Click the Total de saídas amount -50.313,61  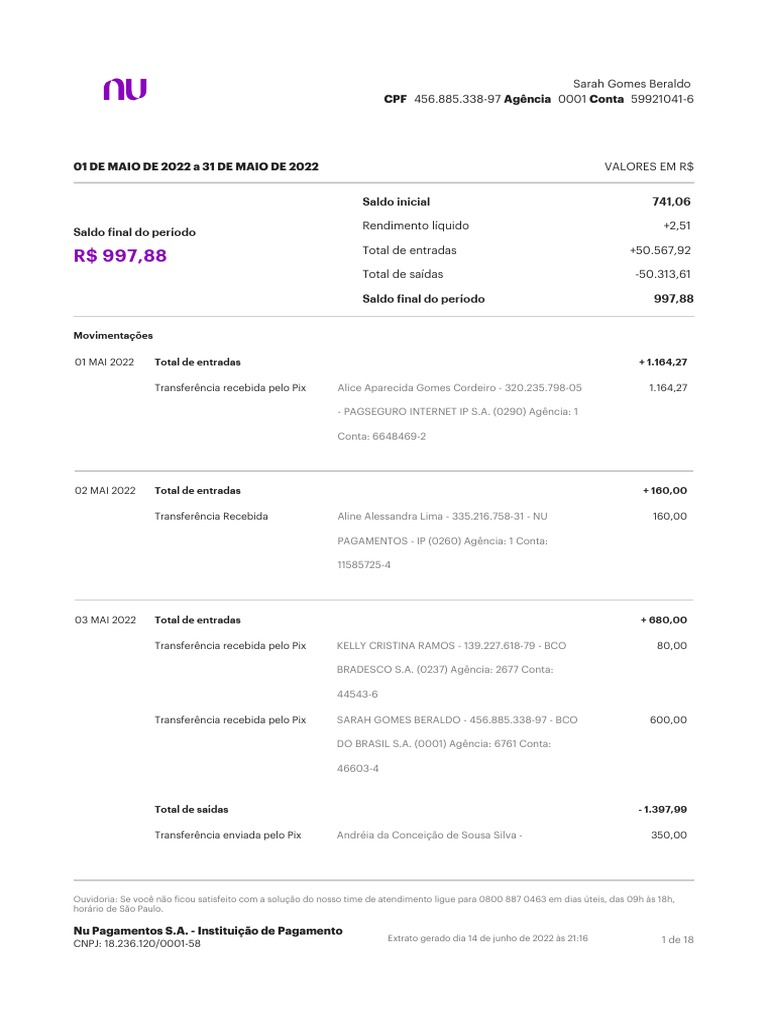pos(663,274)
